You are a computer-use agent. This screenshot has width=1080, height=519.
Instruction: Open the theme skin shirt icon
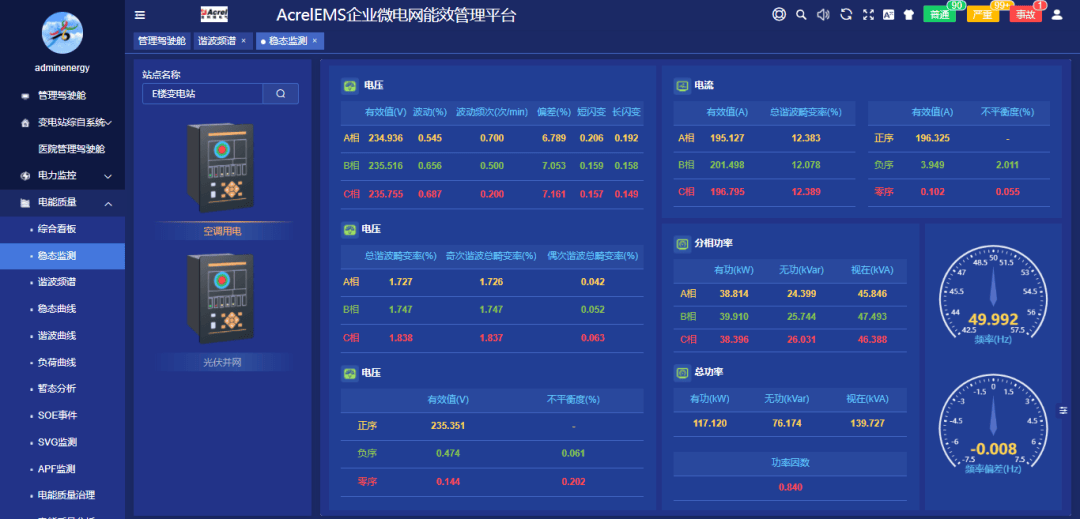point(908,14)
